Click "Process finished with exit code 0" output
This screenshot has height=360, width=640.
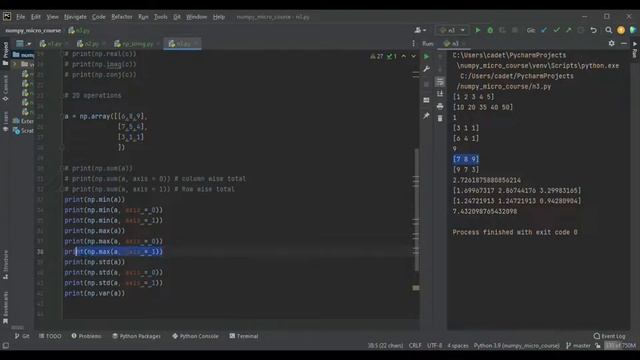[515, 232]
